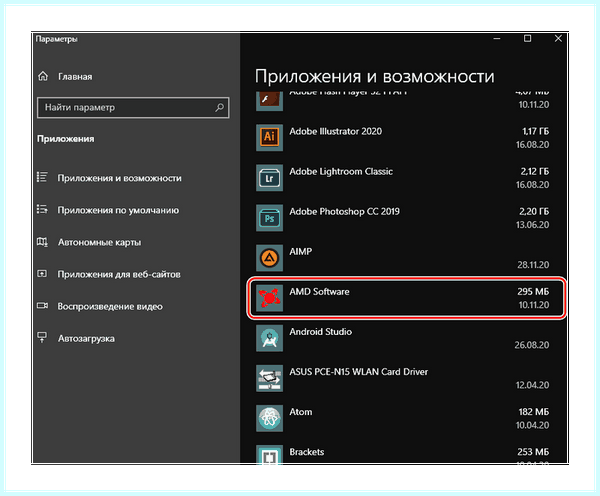Click the Adobe Photoshop CC Ps icon
The height and width of the screenshot is (496, 600).
point(269,218)
